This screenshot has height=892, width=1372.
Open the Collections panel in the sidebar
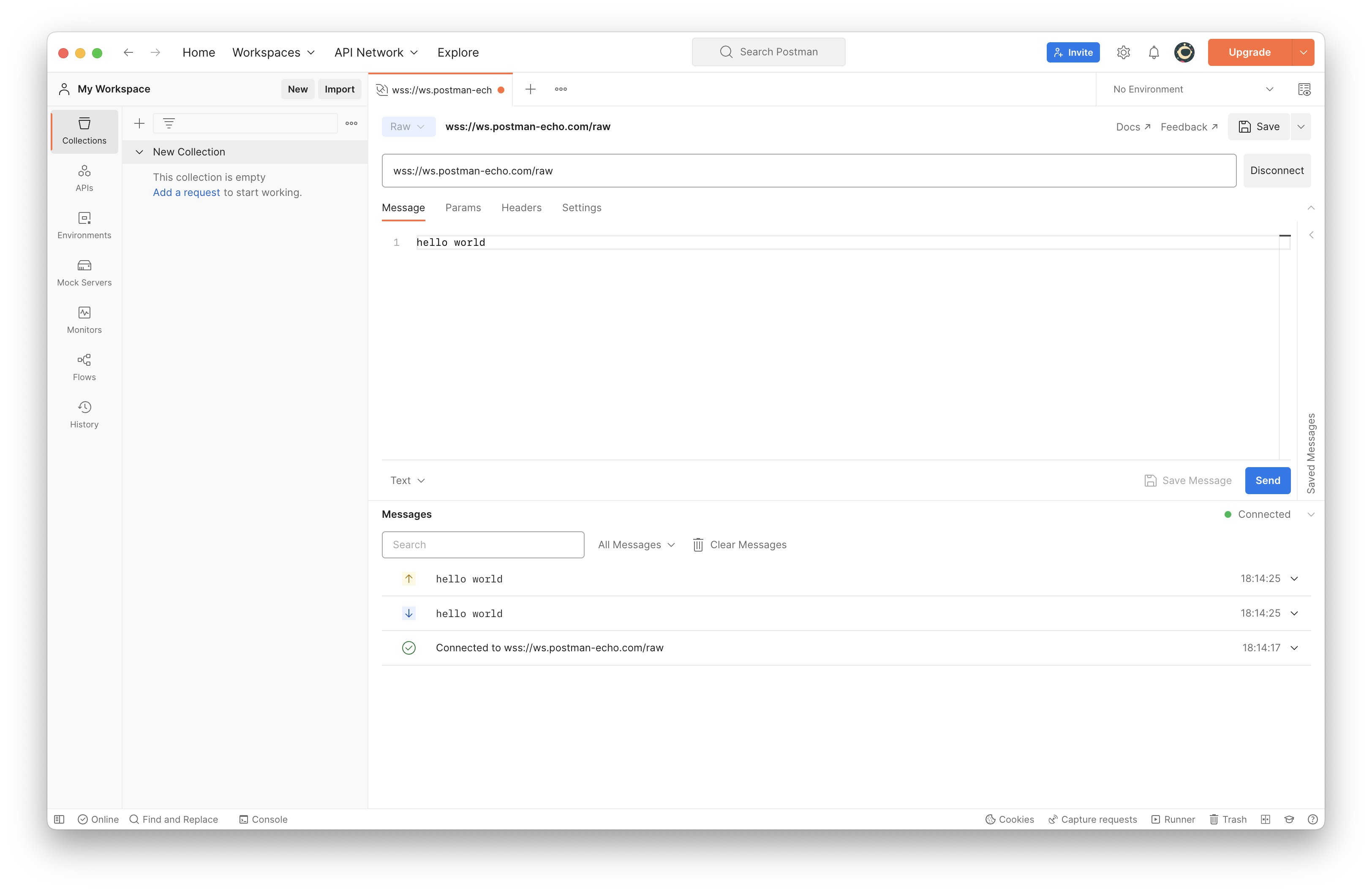tap(84, 131)
